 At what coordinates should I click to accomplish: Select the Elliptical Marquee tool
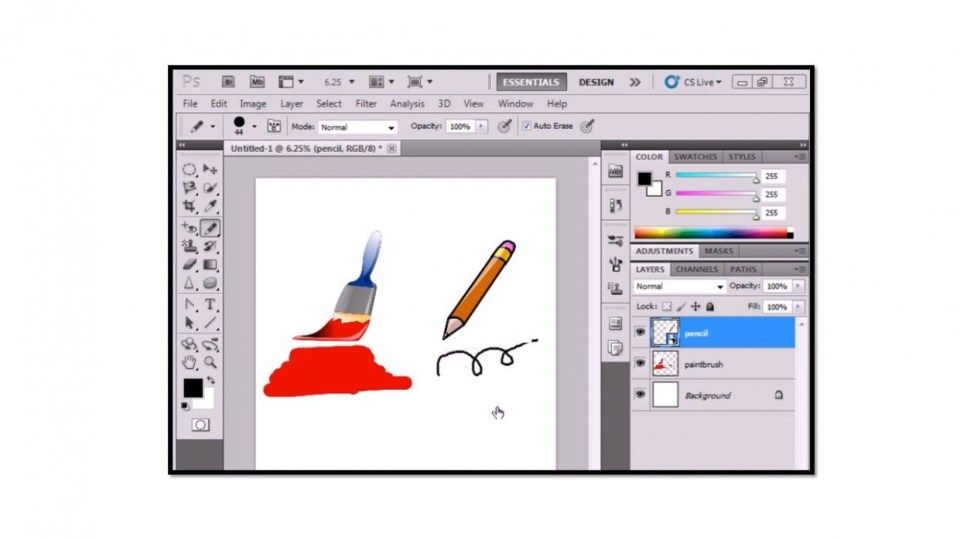tap(190, 169)
